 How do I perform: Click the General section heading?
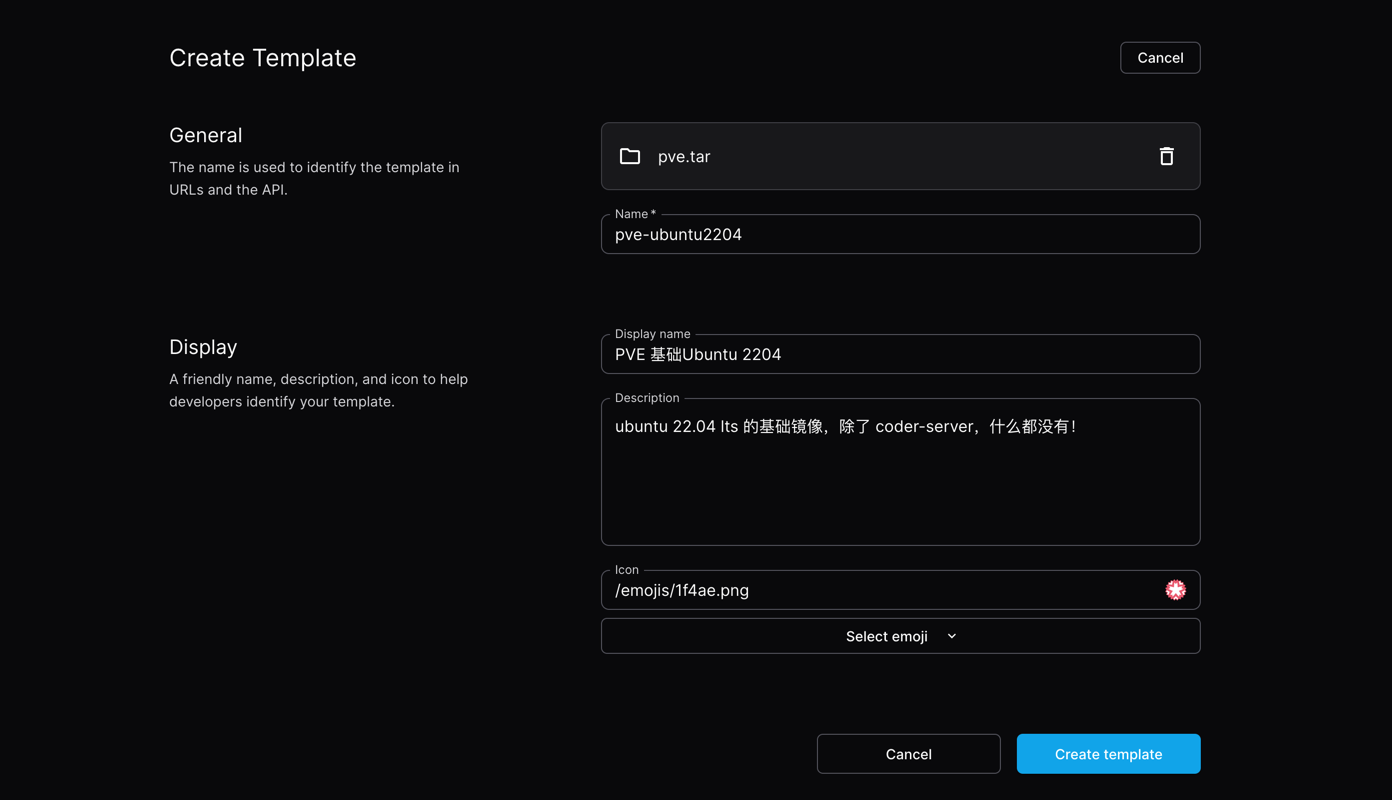(205, 135)
